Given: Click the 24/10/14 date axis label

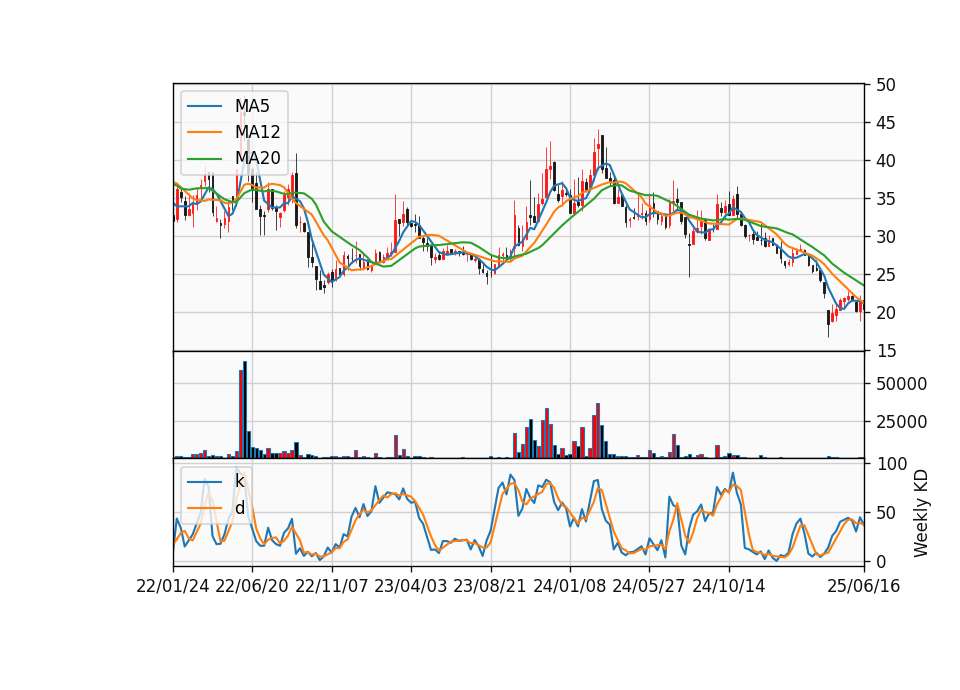Looking at the screenshot, I should point(729,586).
